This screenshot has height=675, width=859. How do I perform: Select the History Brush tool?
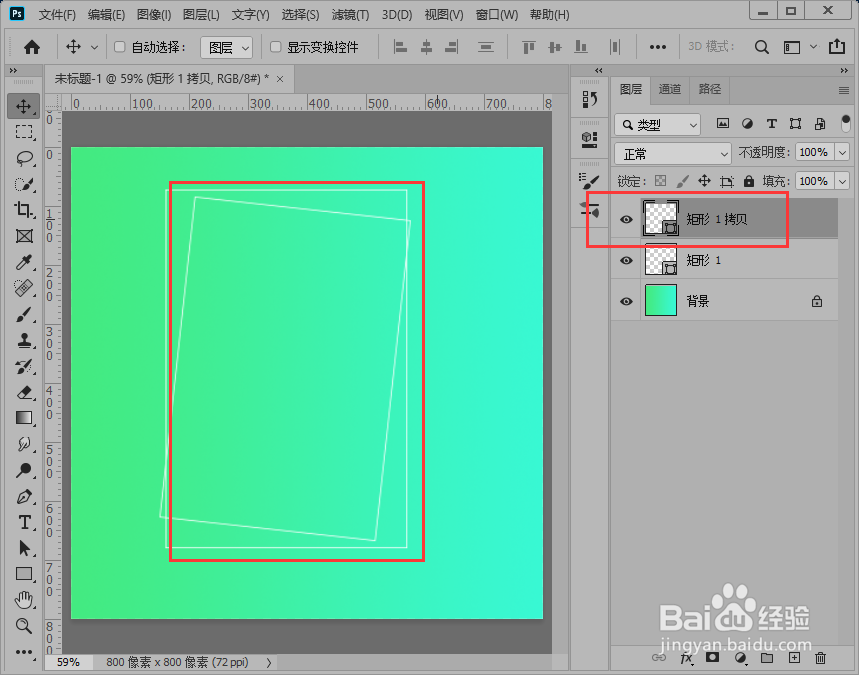24,367
